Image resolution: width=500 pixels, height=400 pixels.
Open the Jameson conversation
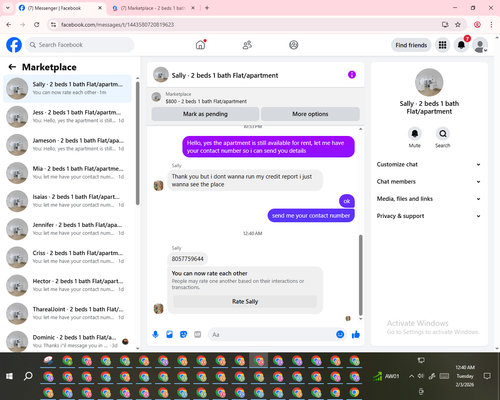67,145
